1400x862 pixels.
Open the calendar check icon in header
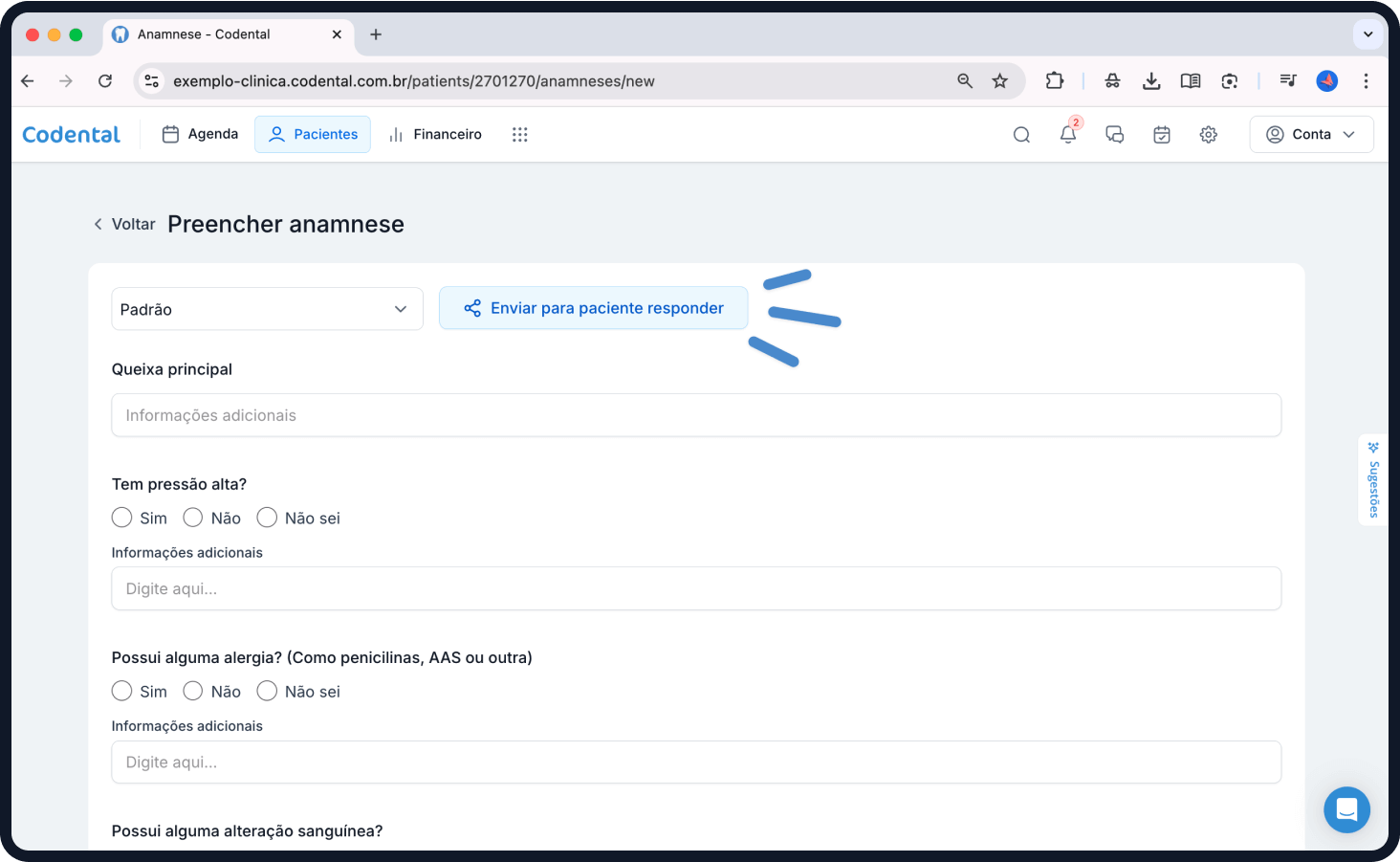coord(1161,135)
